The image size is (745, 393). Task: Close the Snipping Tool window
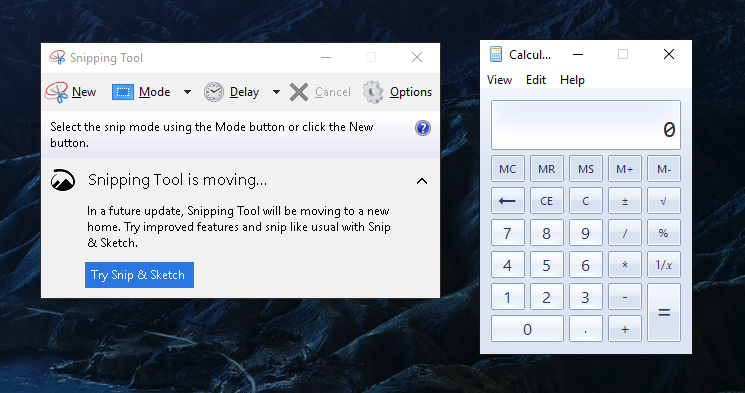pos(417,58)
